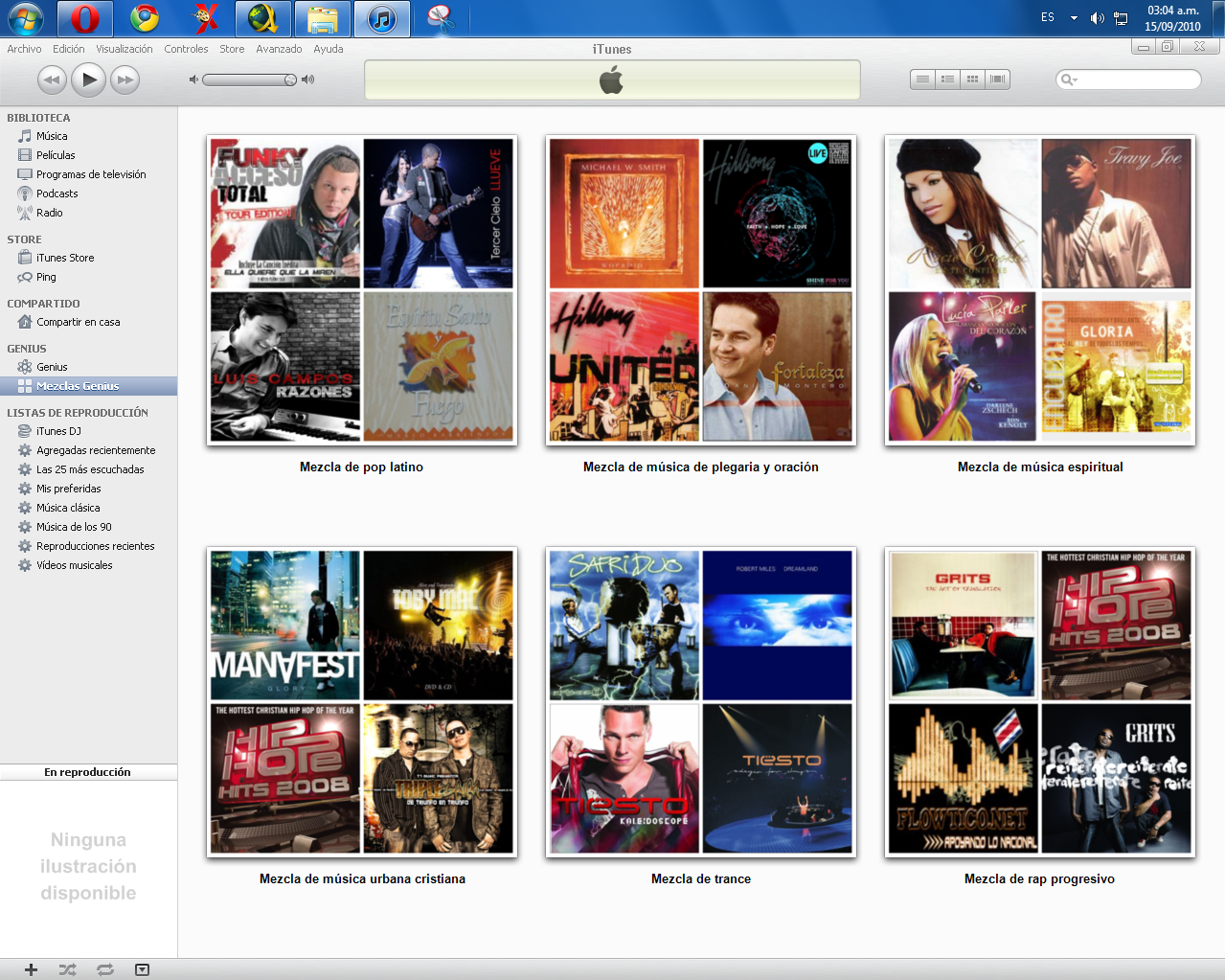The image size is (1225, 980).
Task: Click the mute speaker icon beside the volume slider
Action: (193, 80)
